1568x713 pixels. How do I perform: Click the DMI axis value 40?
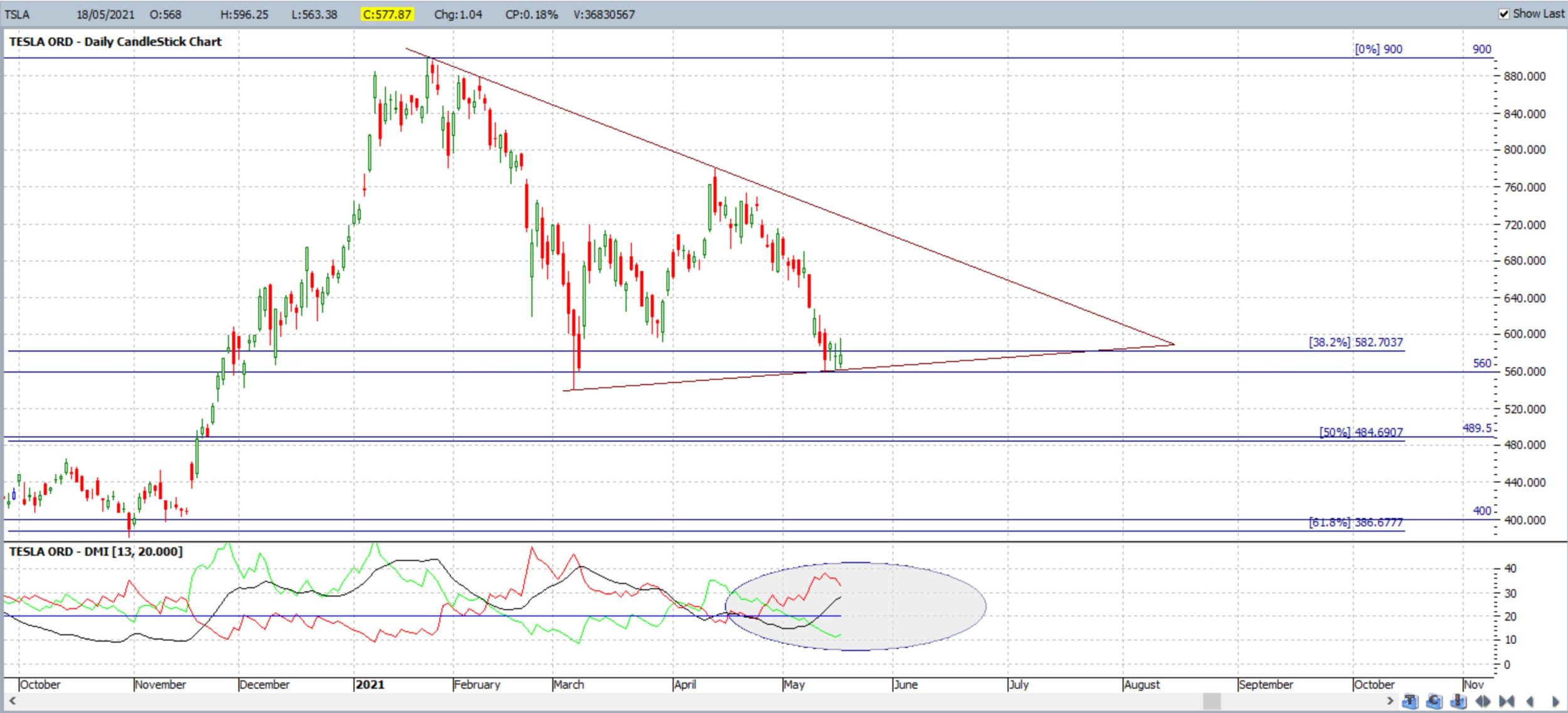[1510, 569]
